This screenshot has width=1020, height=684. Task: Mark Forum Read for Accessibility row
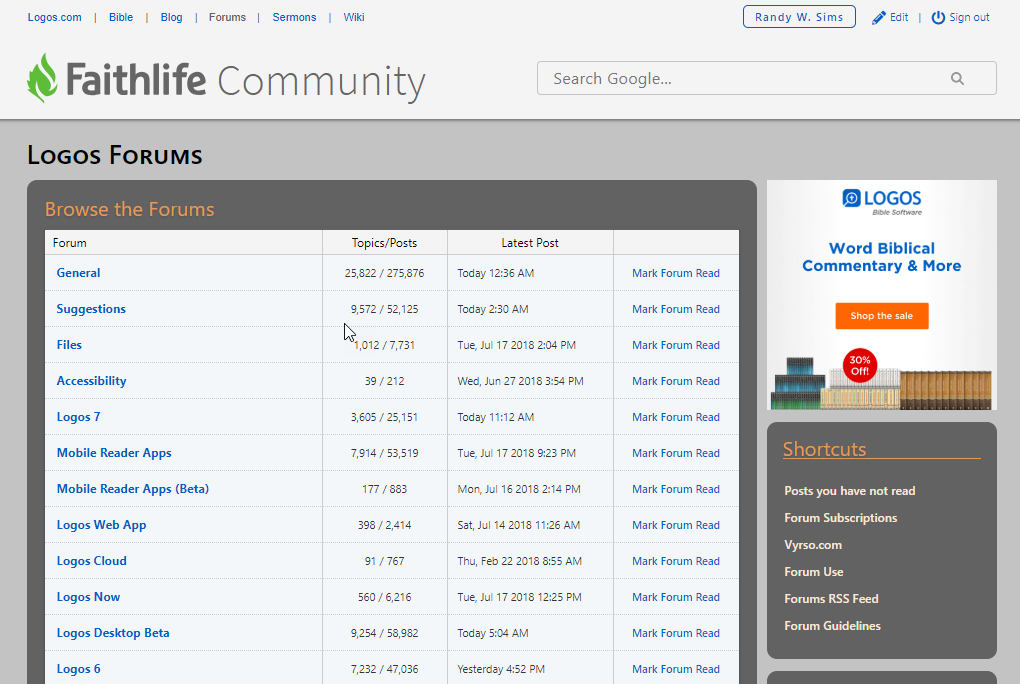point(675,381)
